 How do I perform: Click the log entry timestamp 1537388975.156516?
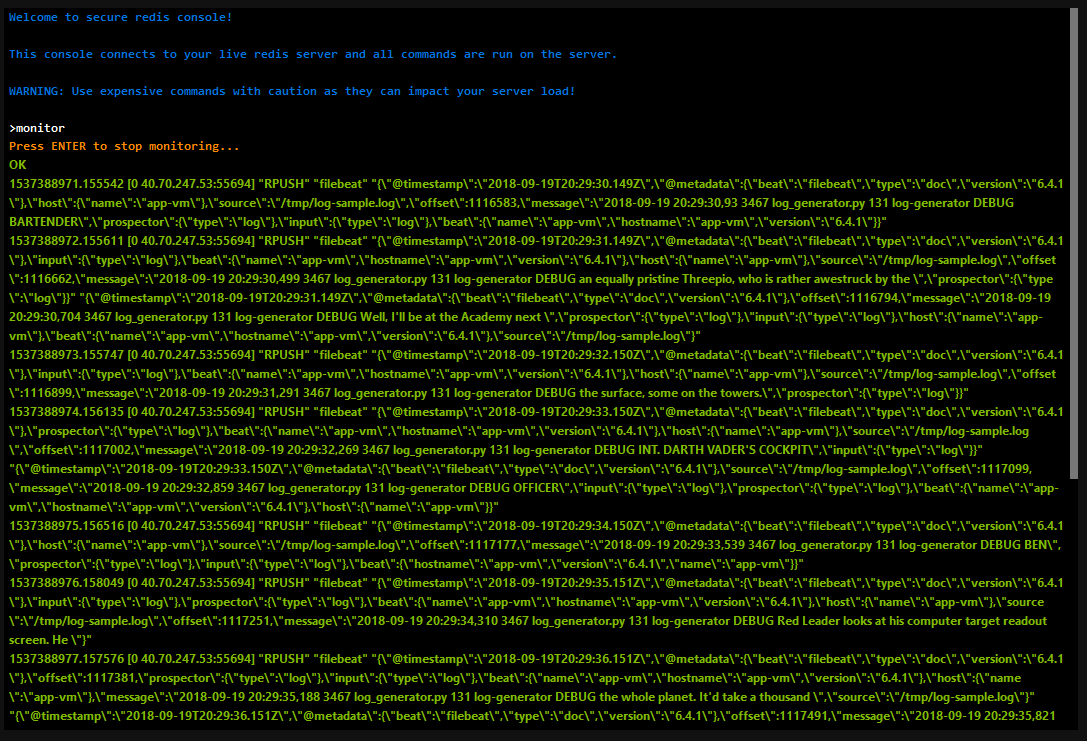coord(67,526)
